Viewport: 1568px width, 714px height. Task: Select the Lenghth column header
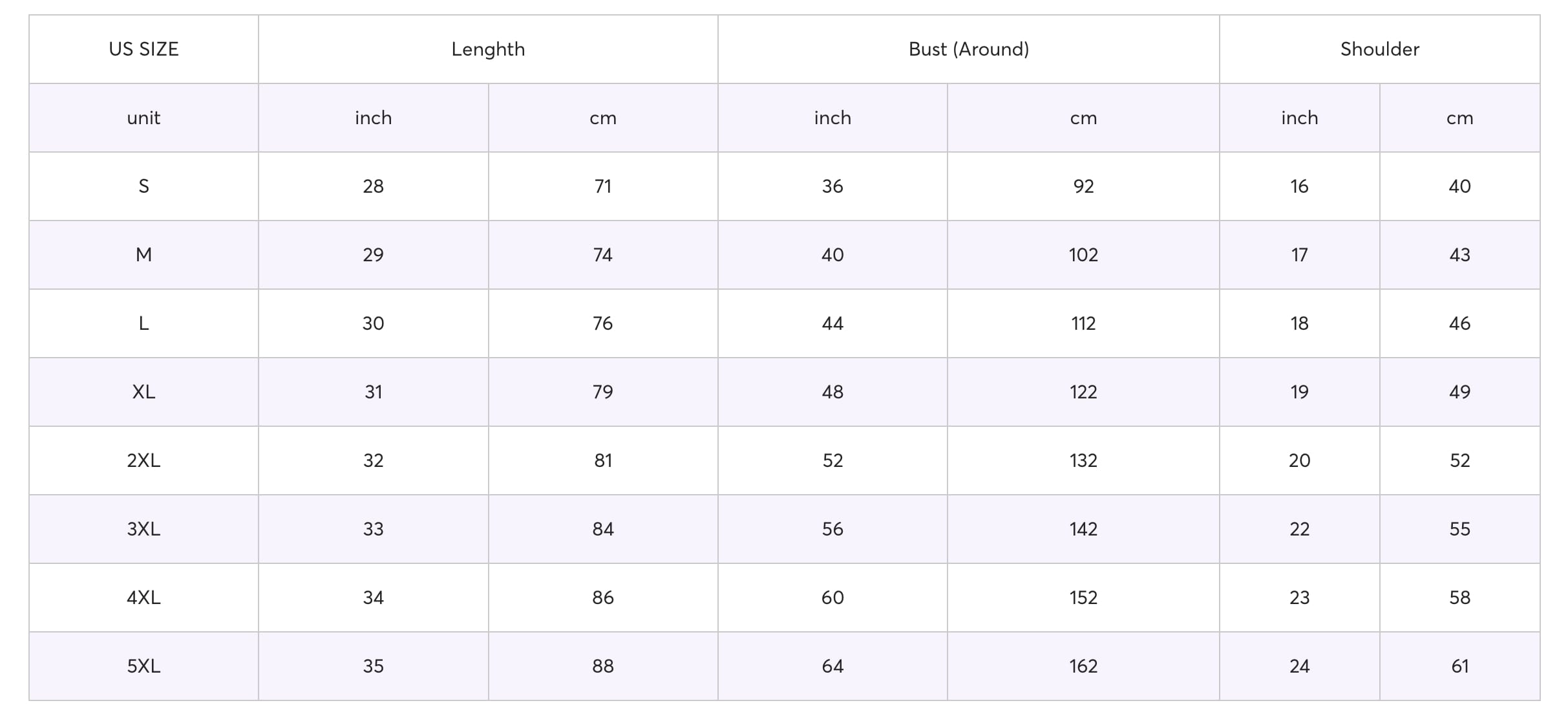point(488,49)
